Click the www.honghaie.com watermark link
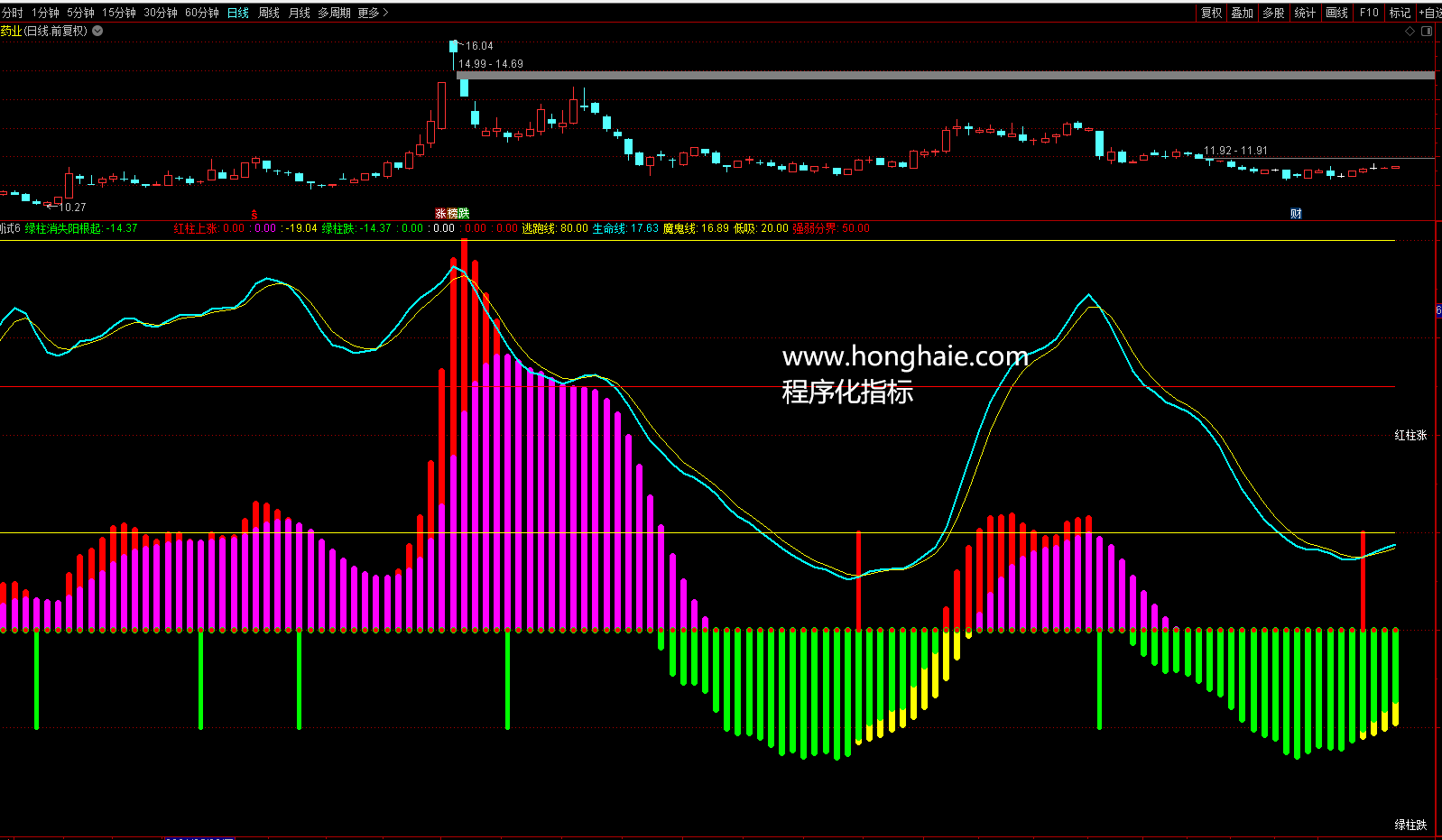 point(904,357)
